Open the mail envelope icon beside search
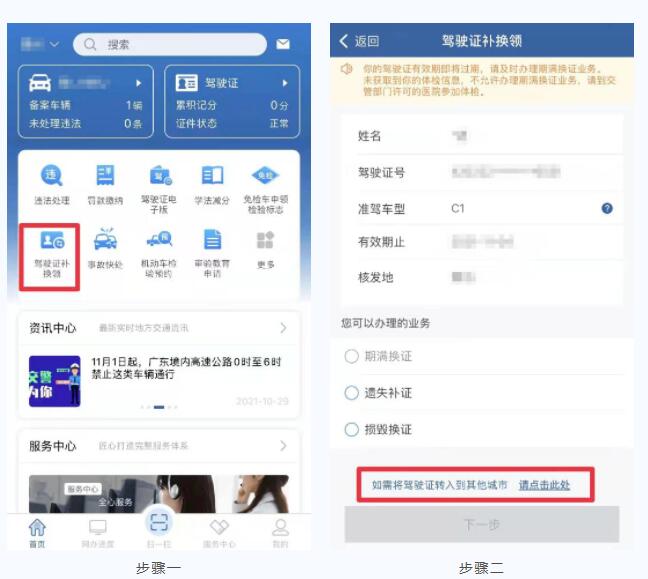648x579 pixels. [x=283, y=45]
